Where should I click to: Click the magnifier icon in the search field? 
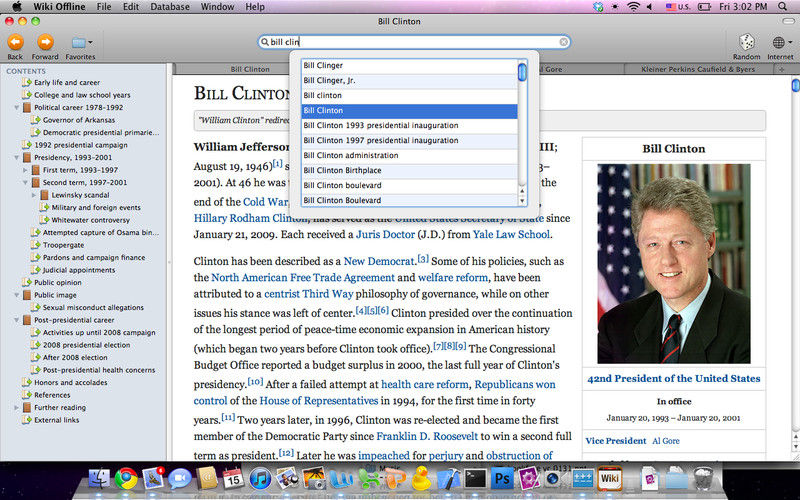[264, 42]
